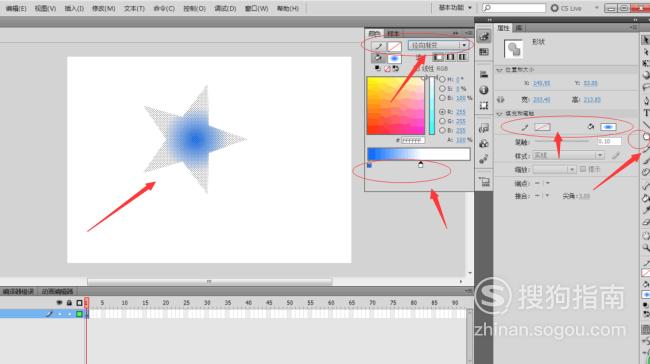Screen dimensions: 650x364
Task: Collapse the Fill and Stroke section
Action: 500,114
